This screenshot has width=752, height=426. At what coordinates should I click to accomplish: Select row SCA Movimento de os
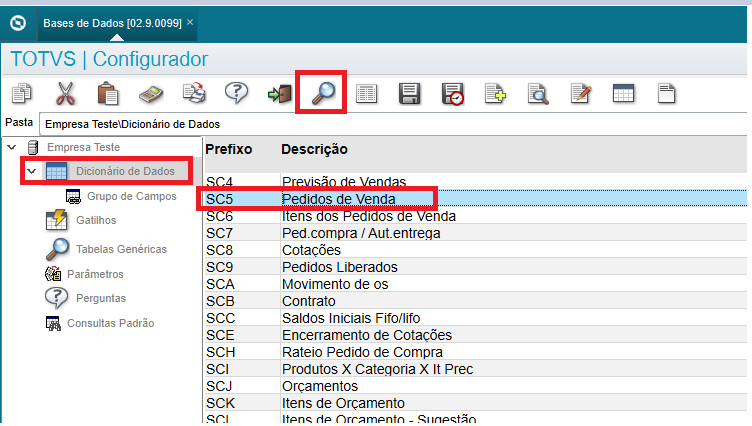tap(476, 284)
